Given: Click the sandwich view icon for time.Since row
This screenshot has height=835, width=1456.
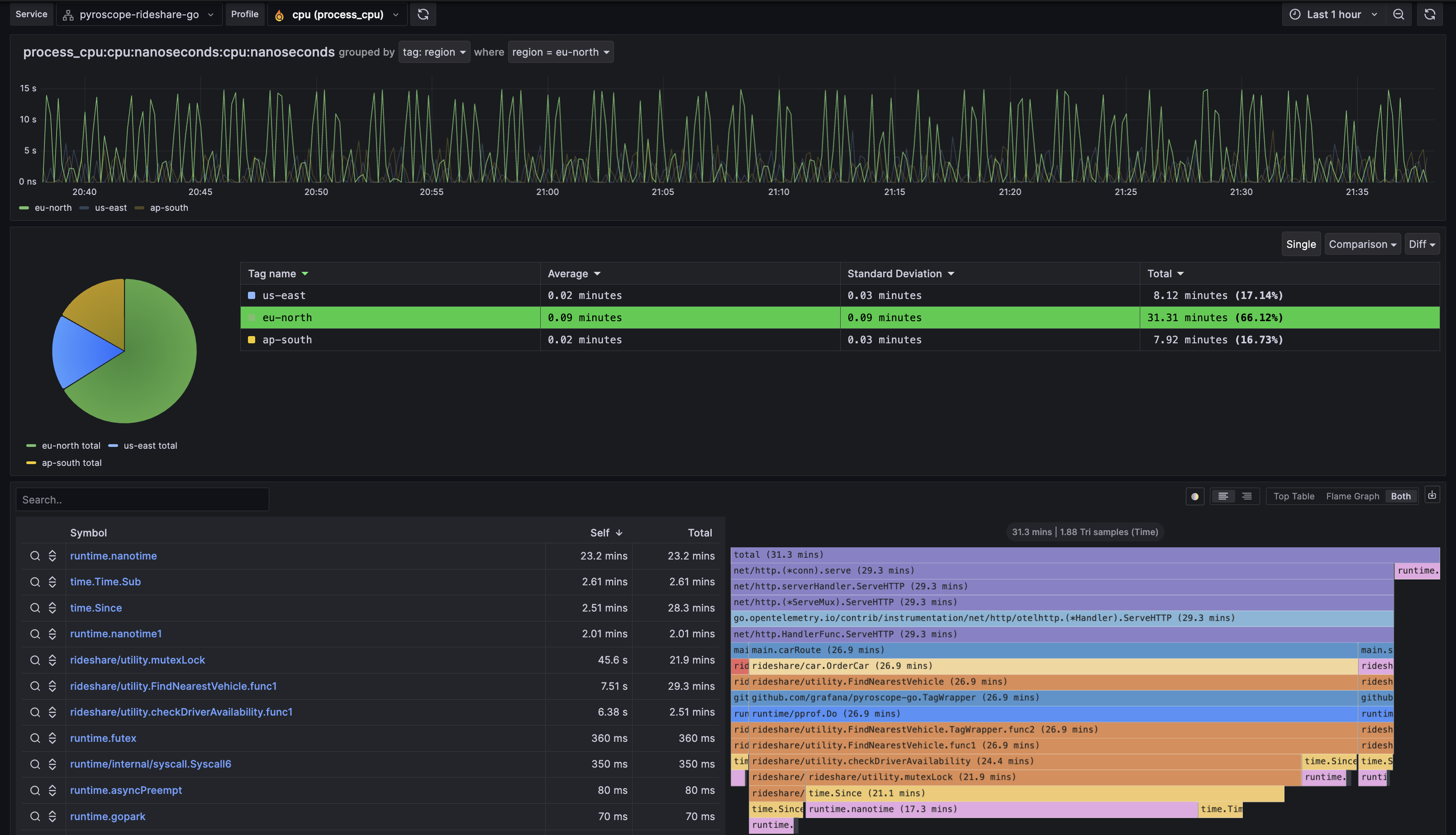Looking at the screenshot, I should [x=52, y=608].
